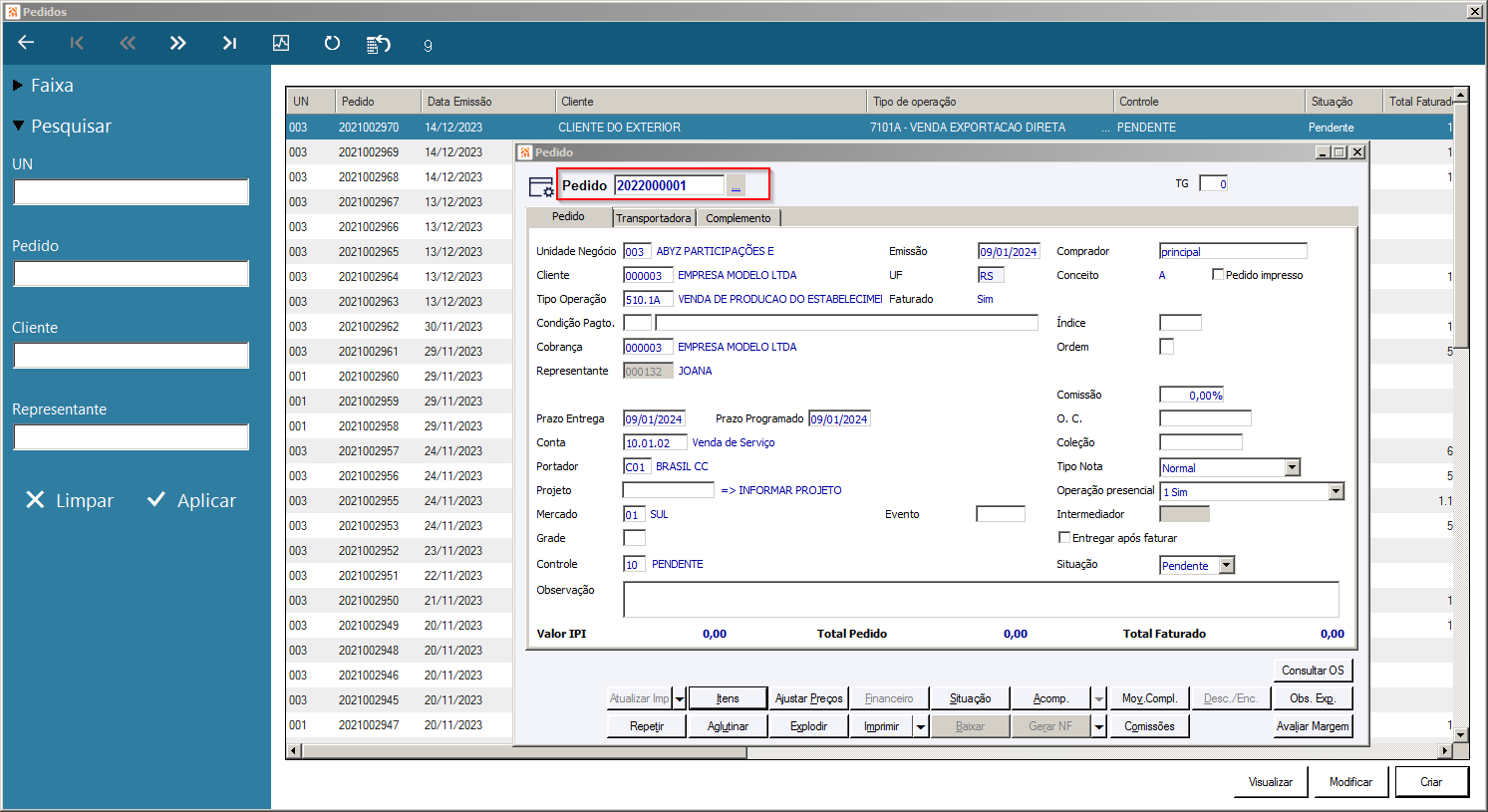This screenshot has width=1488, height=812.
Task: Toggle the Ordem checkbox
Action: pyautogui.click(x=1166, y=347)
